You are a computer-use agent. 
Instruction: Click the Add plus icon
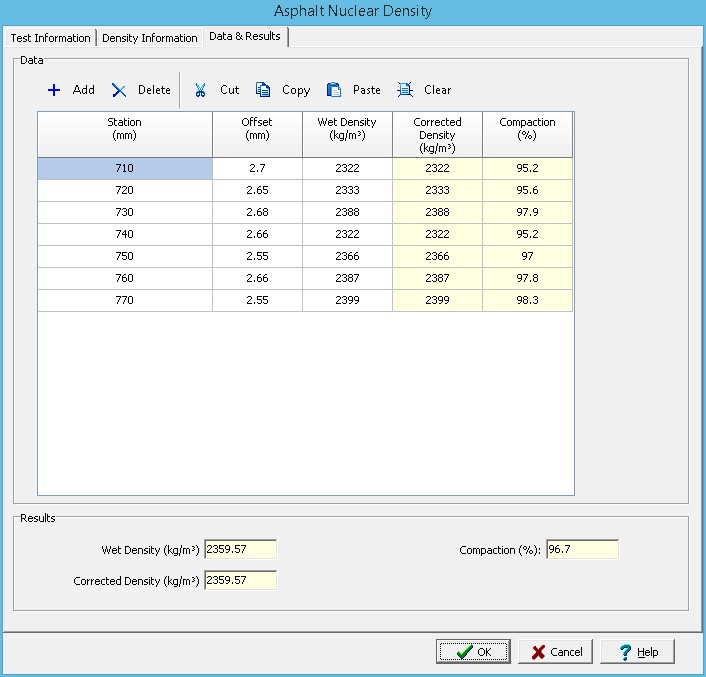point(54,90)
